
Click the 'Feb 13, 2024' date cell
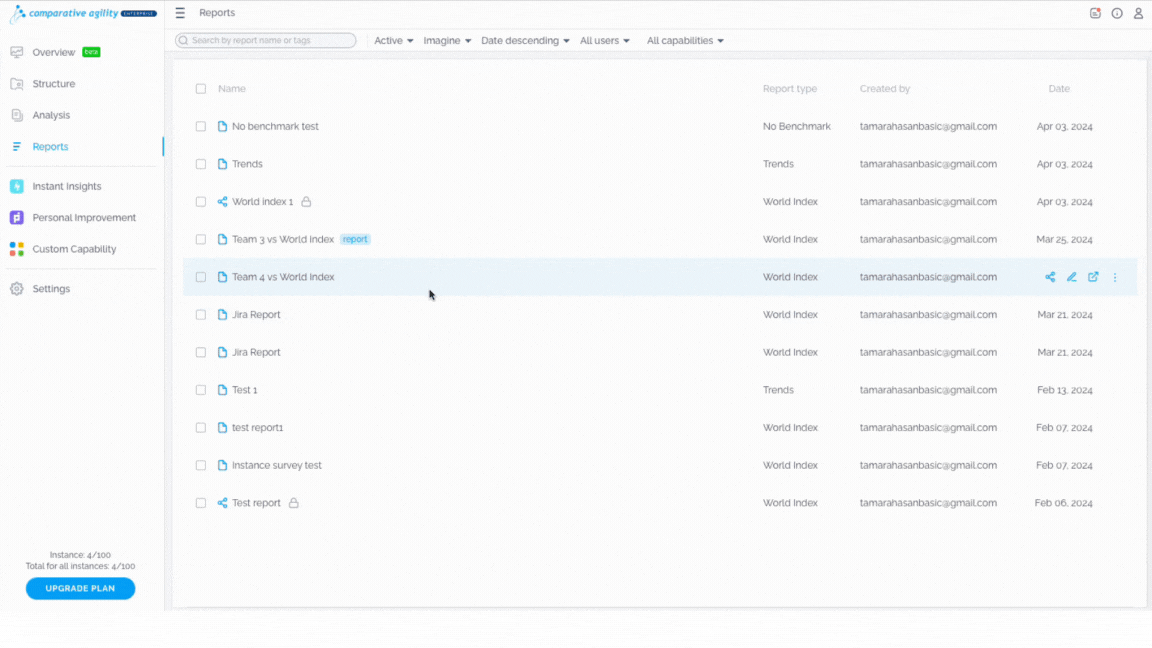(1065, 390)
